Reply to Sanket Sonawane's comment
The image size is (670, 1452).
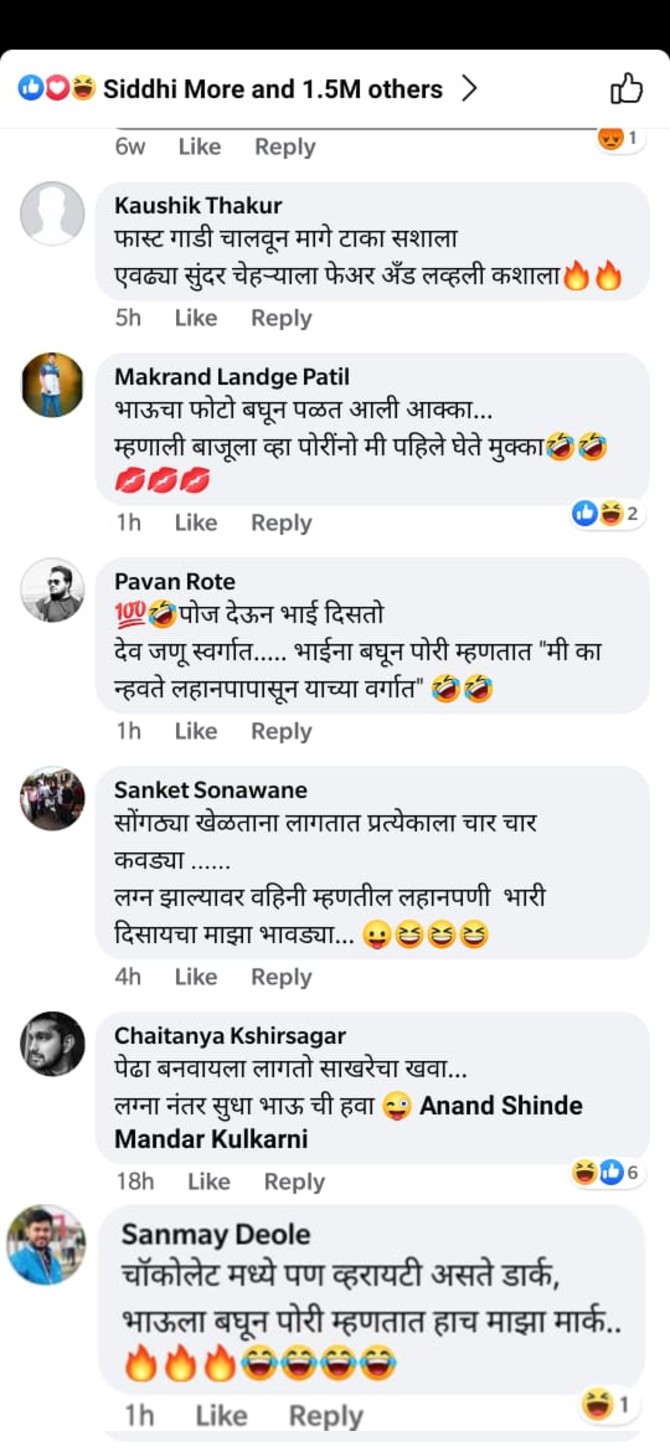point(281,977)
